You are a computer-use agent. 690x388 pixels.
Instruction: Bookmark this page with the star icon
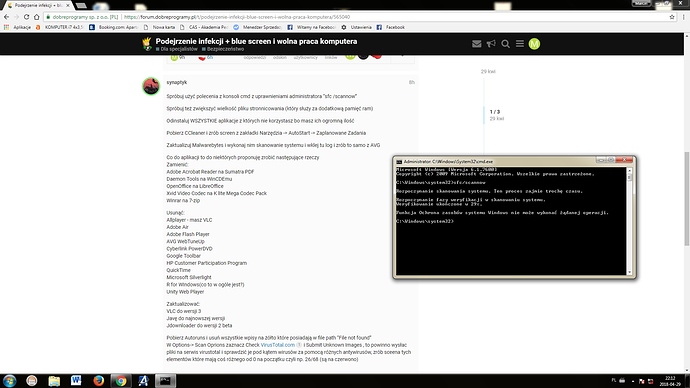point(672,17)
